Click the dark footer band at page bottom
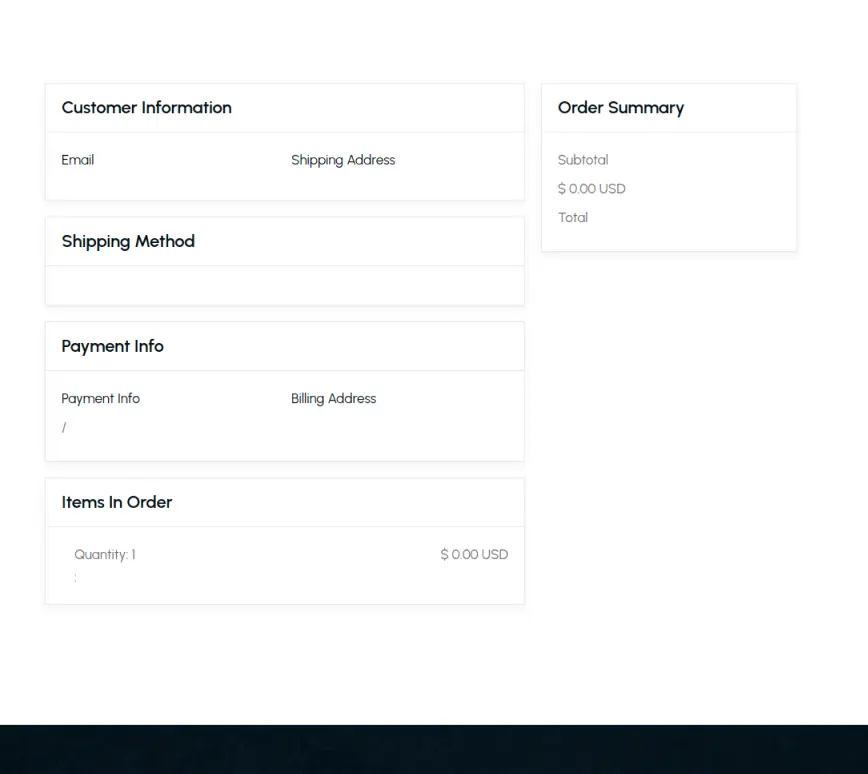Screen dimensions: 868x774 pyautogui.click(x=434, y=750)
